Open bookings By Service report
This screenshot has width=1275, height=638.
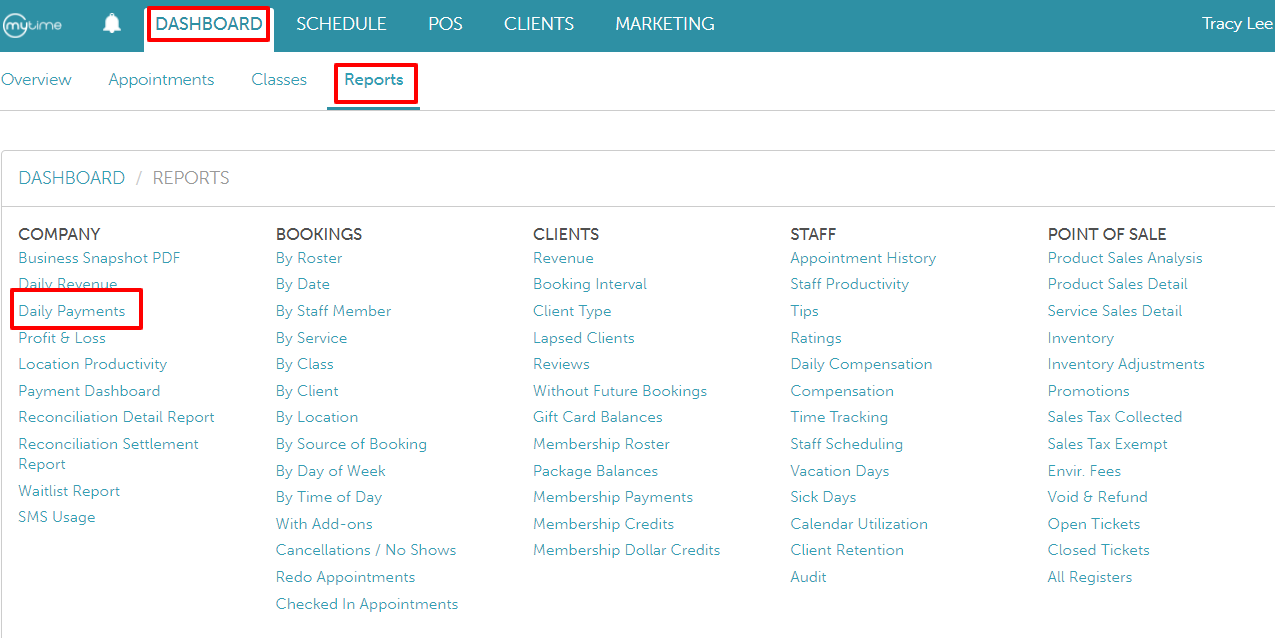pyautogui.click(x=312, y=338)
